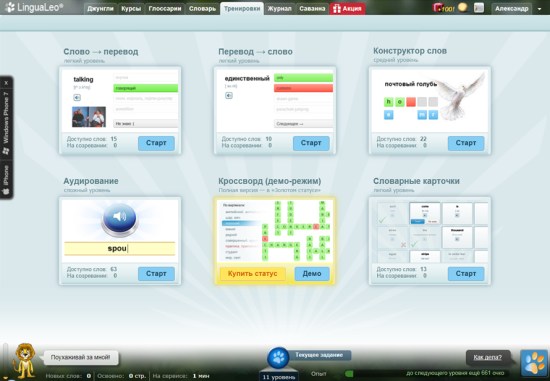Open the iPhone side tab

pyautogui.click(x=6, y=180)
